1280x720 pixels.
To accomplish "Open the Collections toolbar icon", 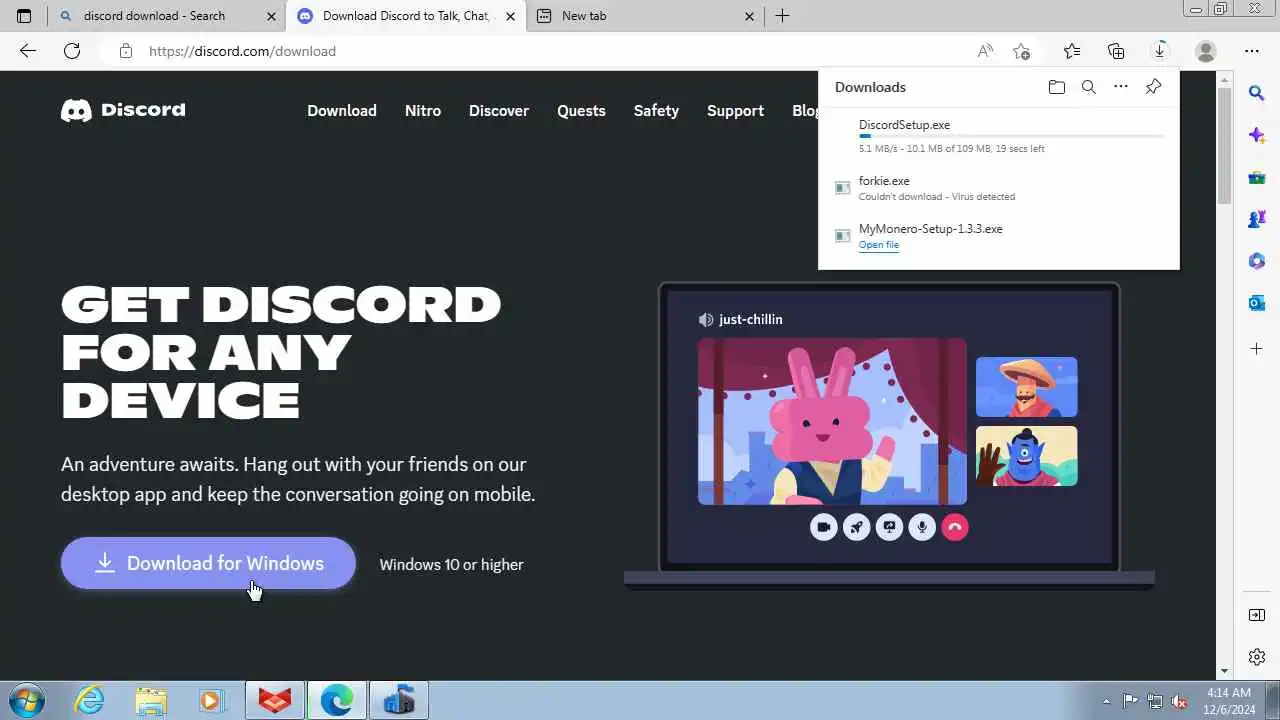I will coord(1116,51).
